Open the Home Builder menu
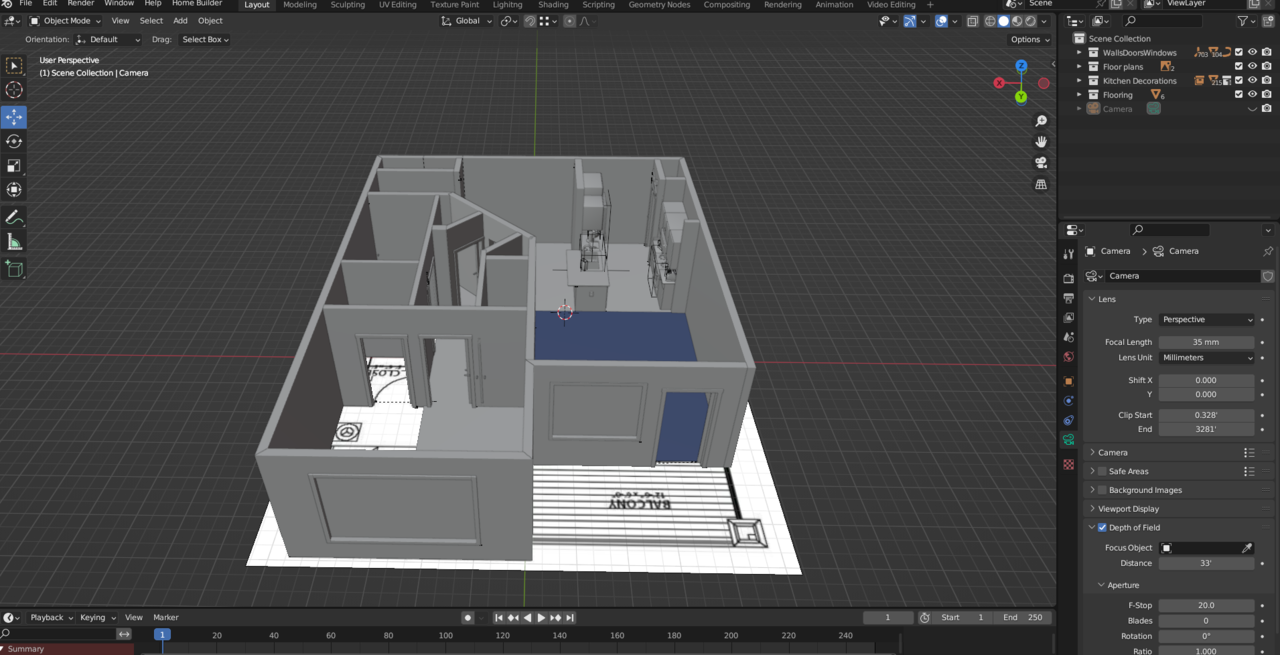The image size is (1280, 655). 196,4
